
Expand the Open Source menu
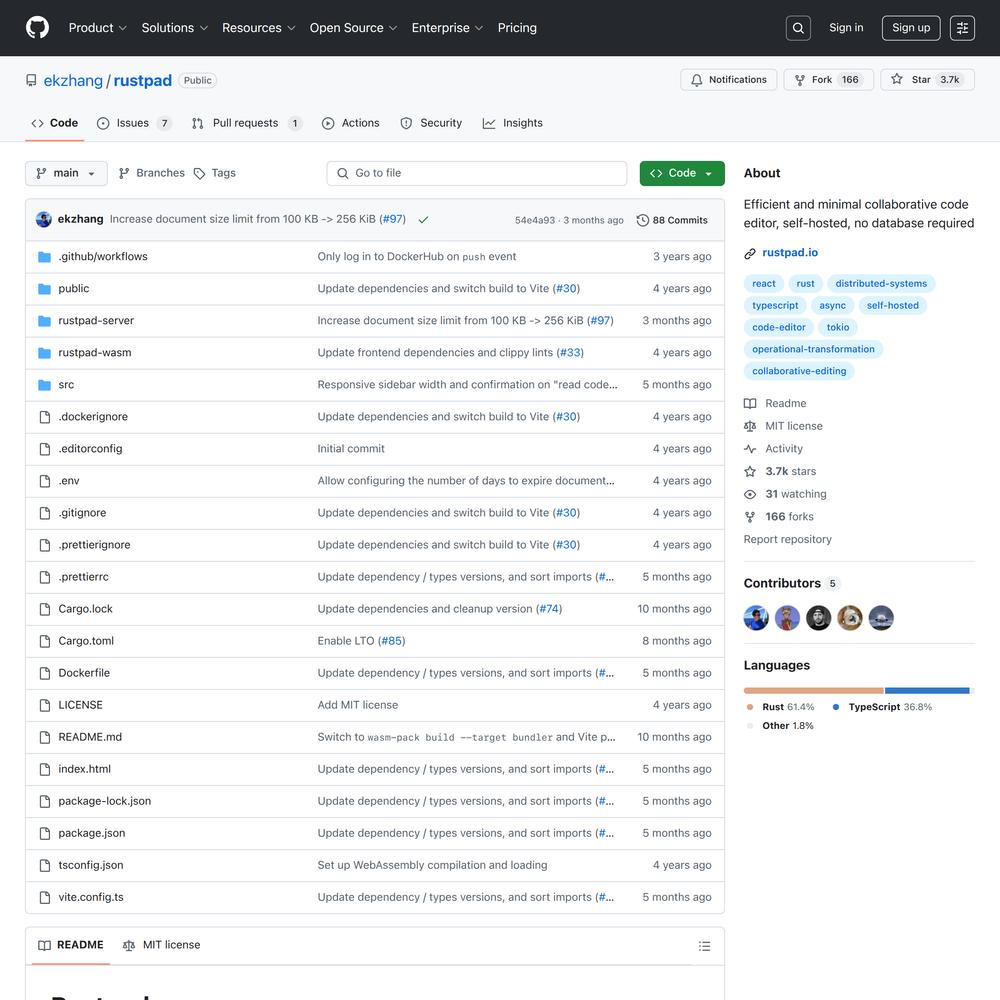353,28
